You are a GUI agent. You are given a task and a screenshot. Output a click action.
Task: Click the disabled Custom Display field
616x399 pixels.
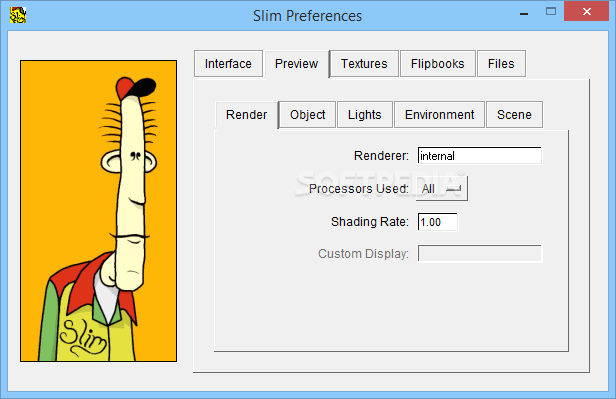click(x=480, y=253)
